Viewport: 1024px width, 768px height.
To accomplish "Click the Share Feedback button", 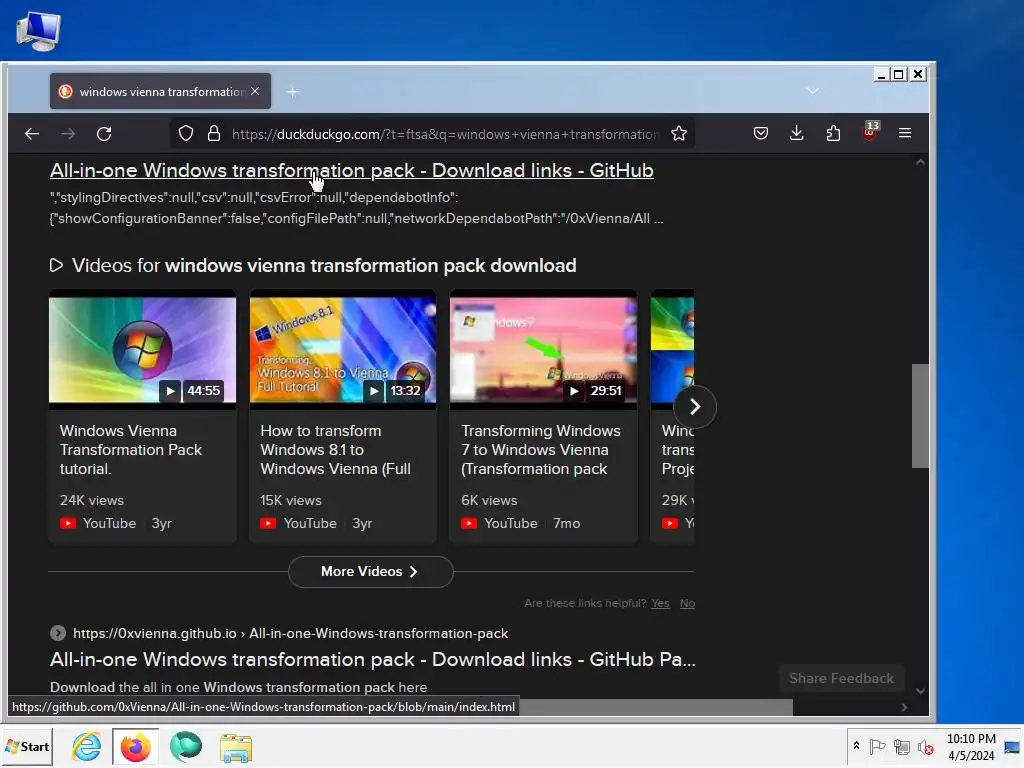I will 841,679.
